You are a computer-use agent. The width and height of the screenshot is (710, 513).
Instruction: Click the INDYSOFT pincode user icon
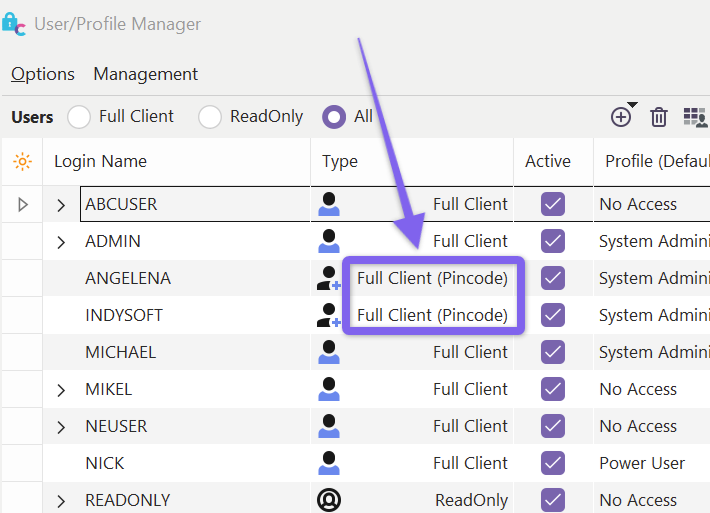[x=328, y=315]
